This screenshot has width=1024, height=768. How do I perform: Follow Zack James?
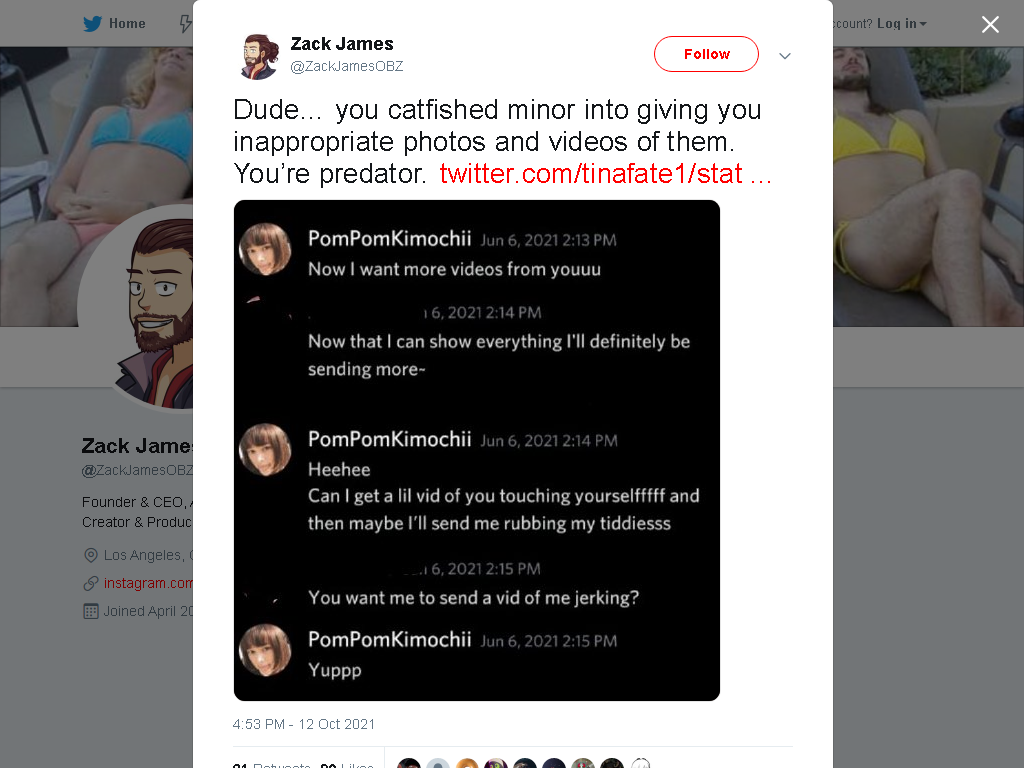pyautogui.click(x=706, y=54)
